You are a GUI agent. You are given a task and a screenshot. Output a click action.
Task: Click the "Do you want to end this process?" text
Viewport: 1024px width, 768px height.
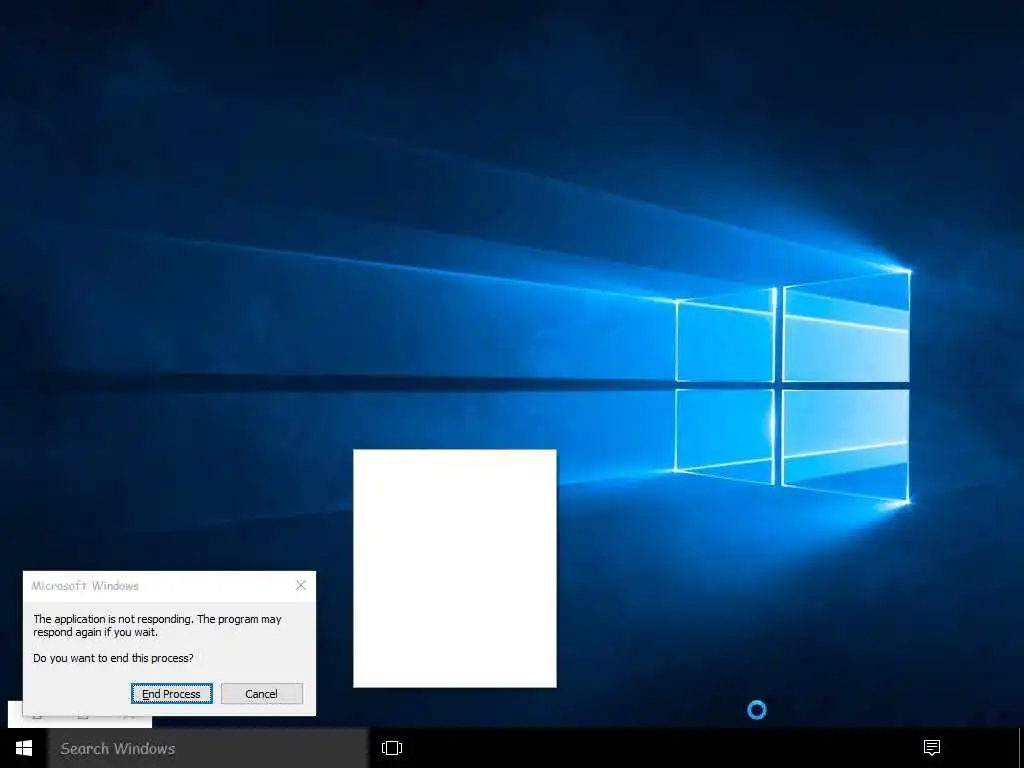point(114,658)
